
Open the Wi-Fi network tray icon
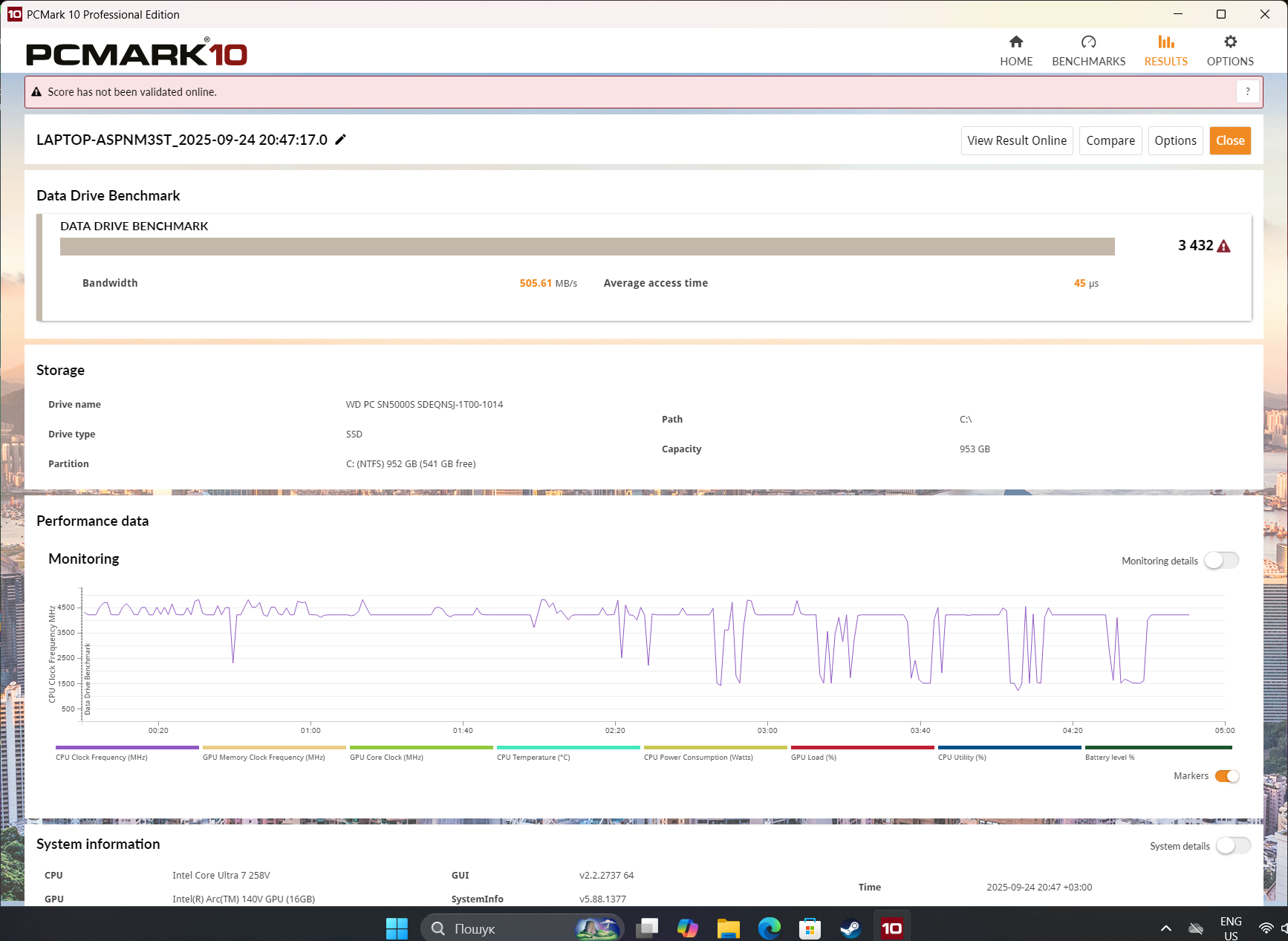pos(1266,928)
